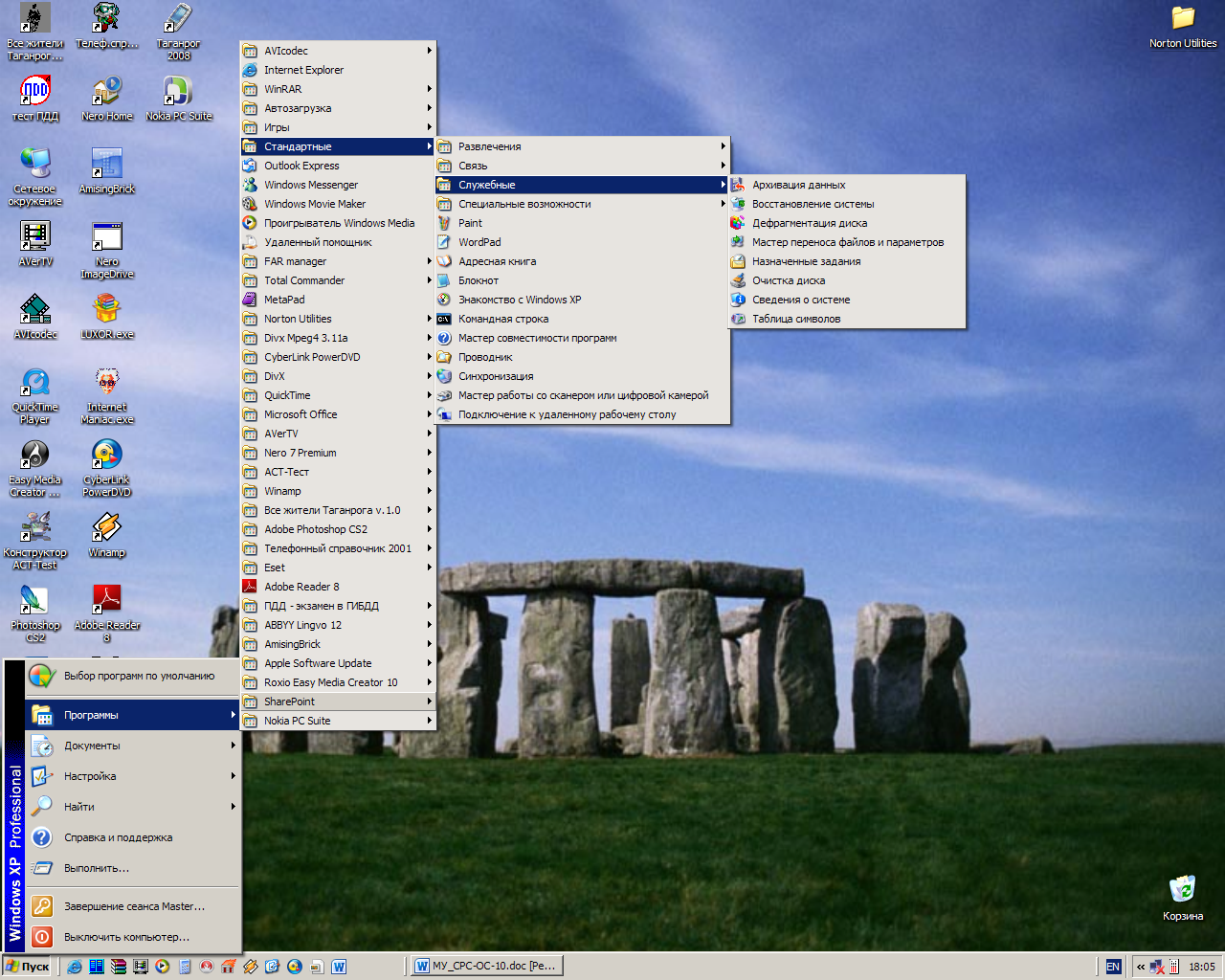Image resolution: width=1225 pixels, height=980 pixels.
Task: Expand the Развлечения submenu arrow
Action: tap(724, 146)
